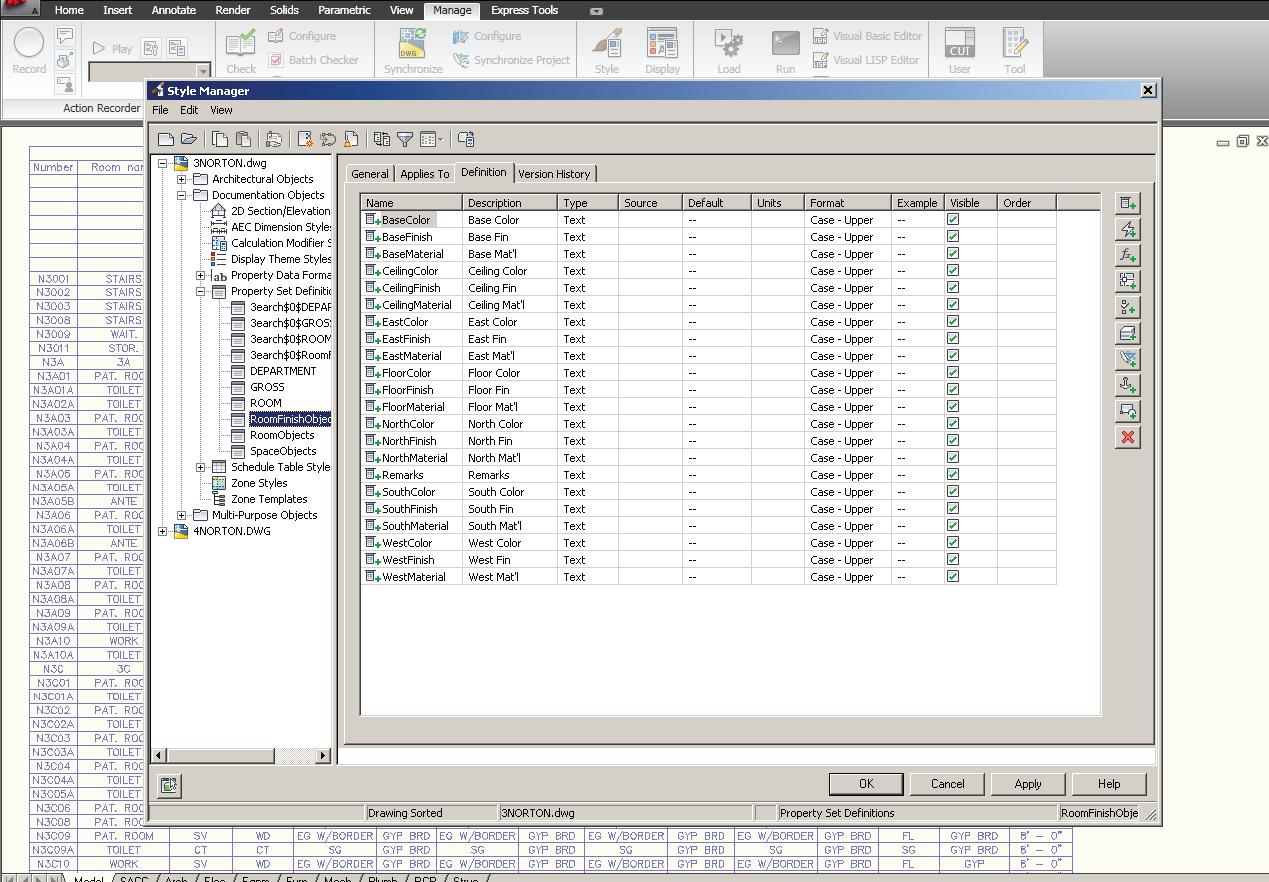This screenshot has height=882, width=1269.
Task: Open the User Interface CUI icon
Action: 960,51
